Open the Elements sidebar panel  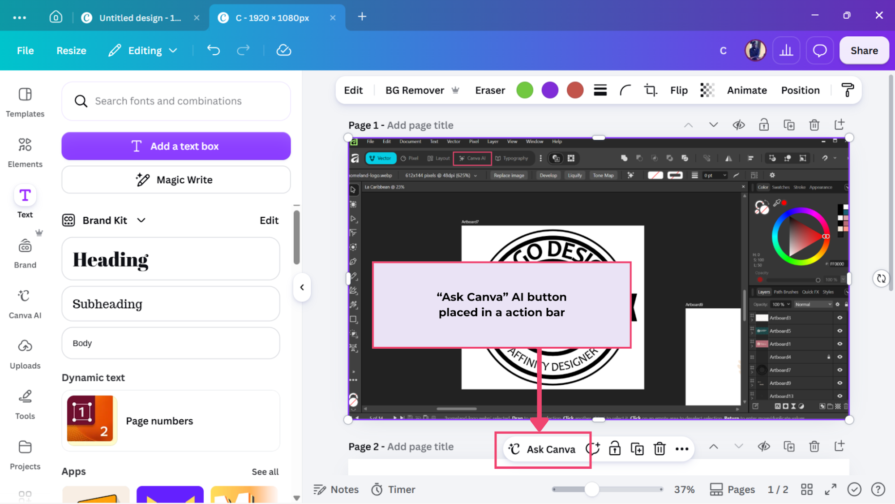pos(25,152)
